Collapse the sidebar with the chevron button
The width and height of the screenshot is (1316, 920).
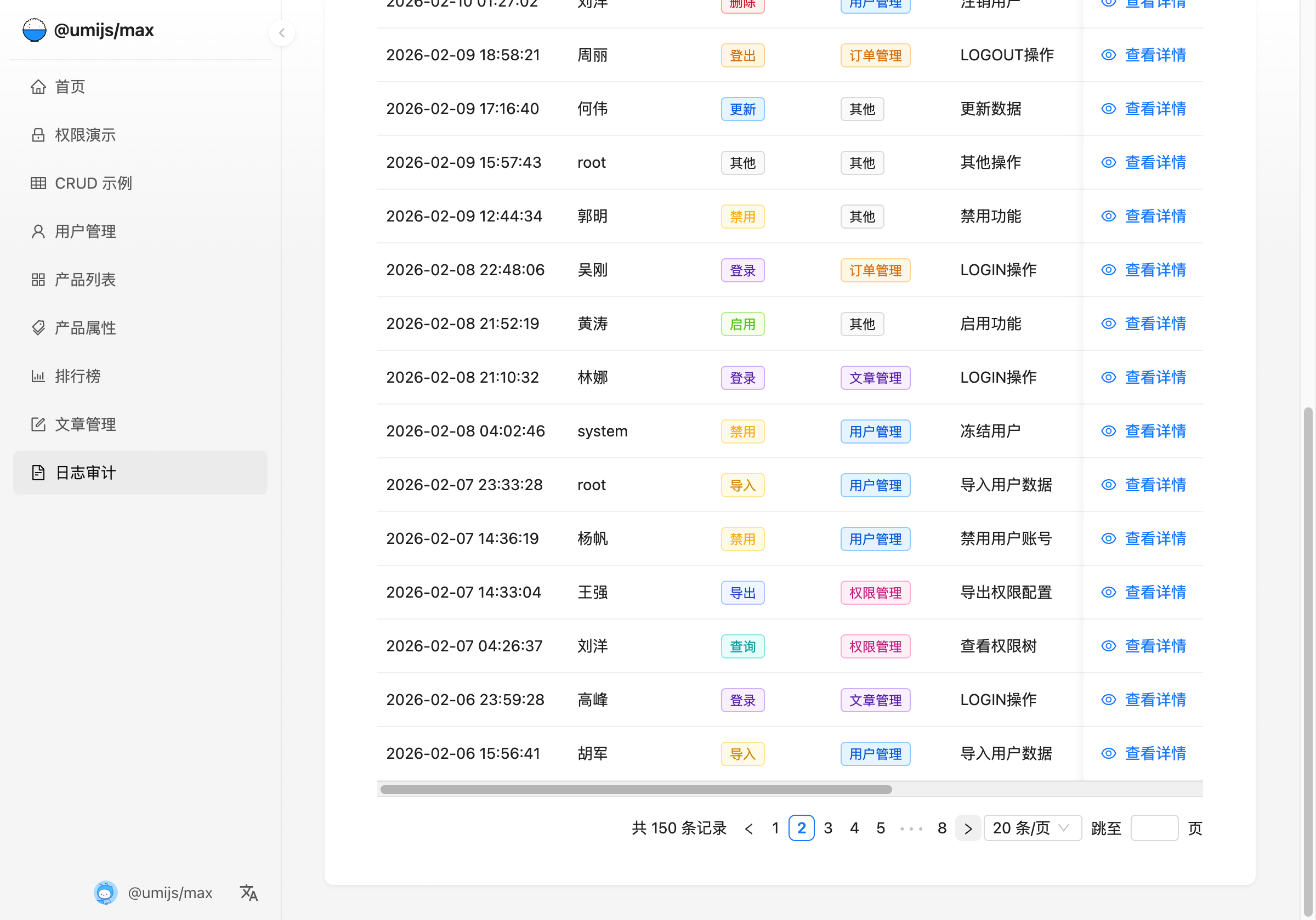click(x=281, y=33)
